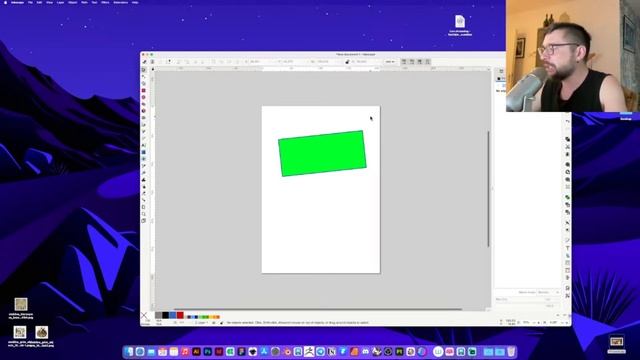Viewport: 640px width, 360px height.
Task: Open the Edit menu
Action: tap(39, 2)
